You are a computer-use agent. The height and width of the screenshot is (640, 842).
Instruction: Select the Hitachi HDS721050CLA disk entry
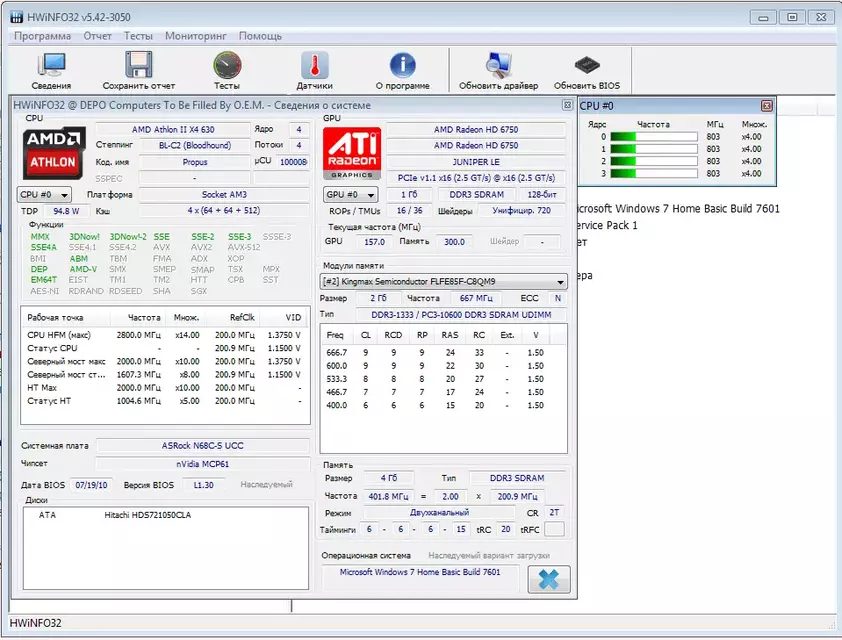[x=148, y=515]
